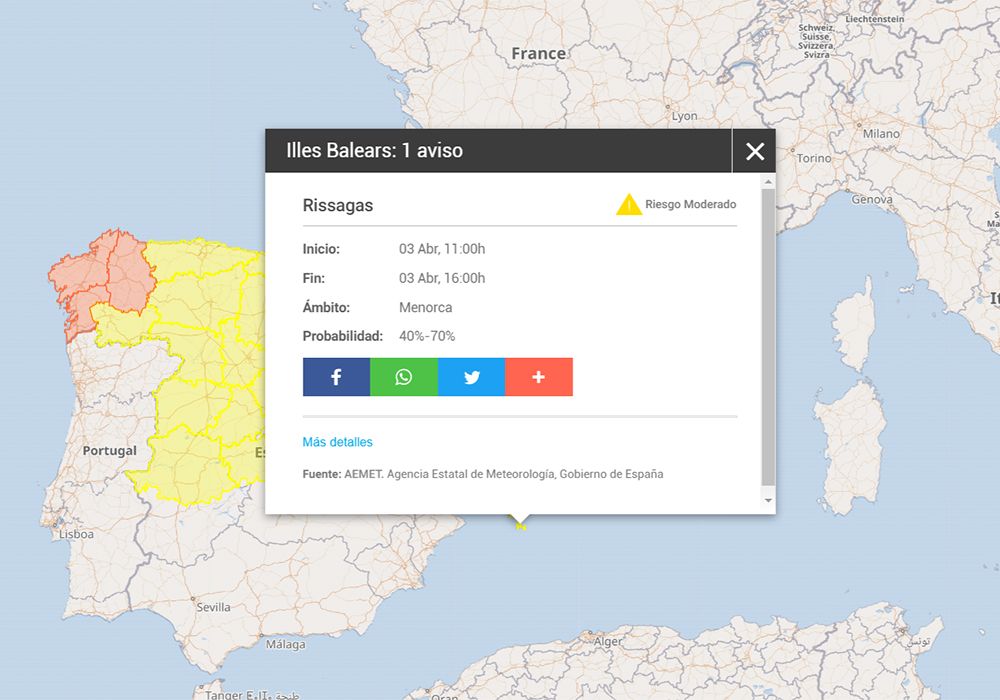Share the alert on Facebook
The image size is (1000, 700).
coord(336,377)
